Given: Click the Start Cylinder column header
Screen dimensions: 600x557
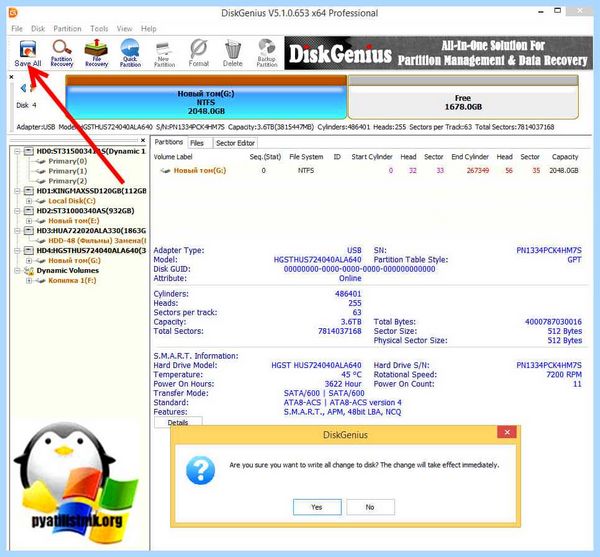Looking at the screenshot, I should pyautogui.click(x=372, y=157).
